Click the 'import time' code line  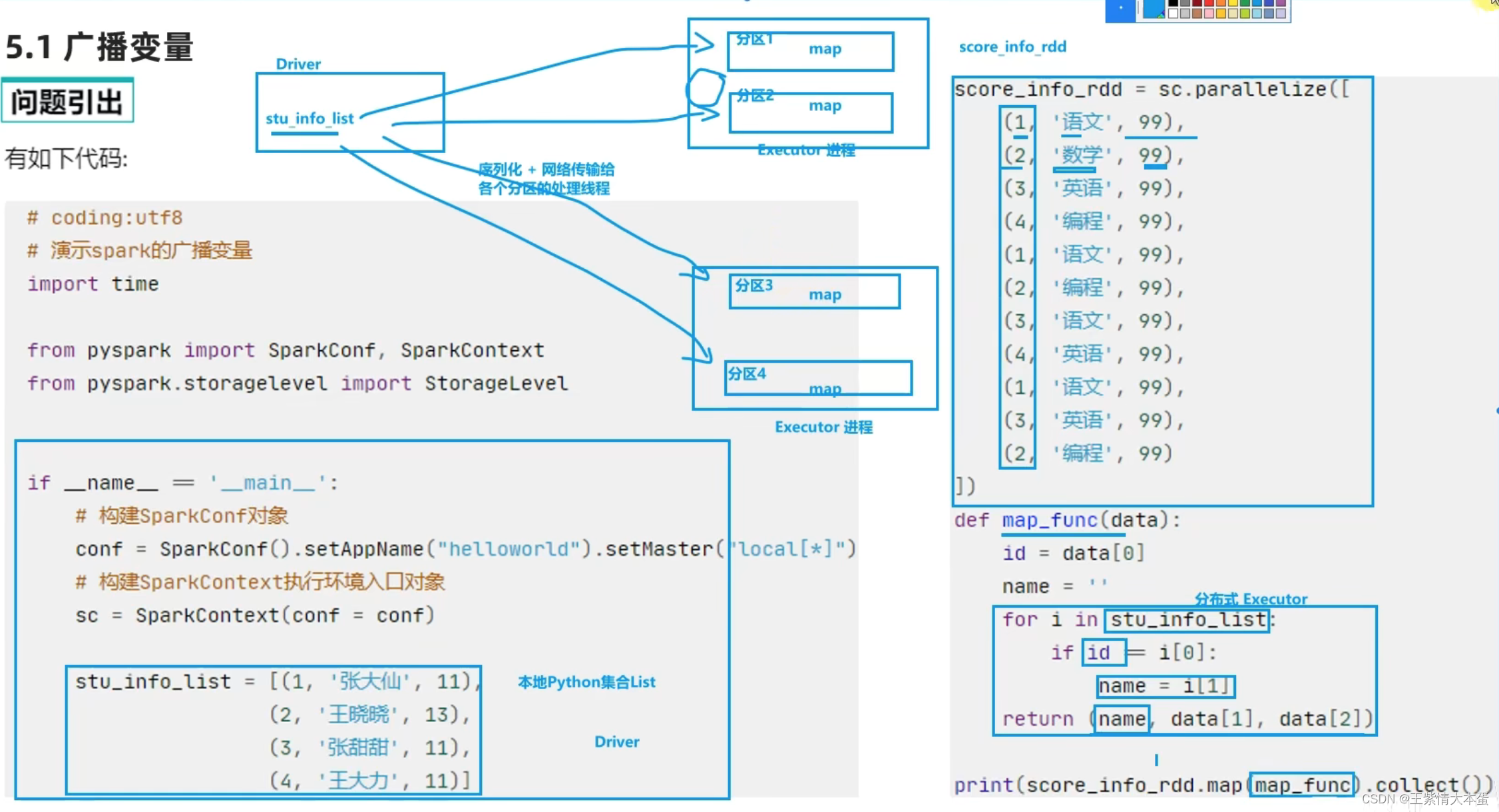(93, 284)
